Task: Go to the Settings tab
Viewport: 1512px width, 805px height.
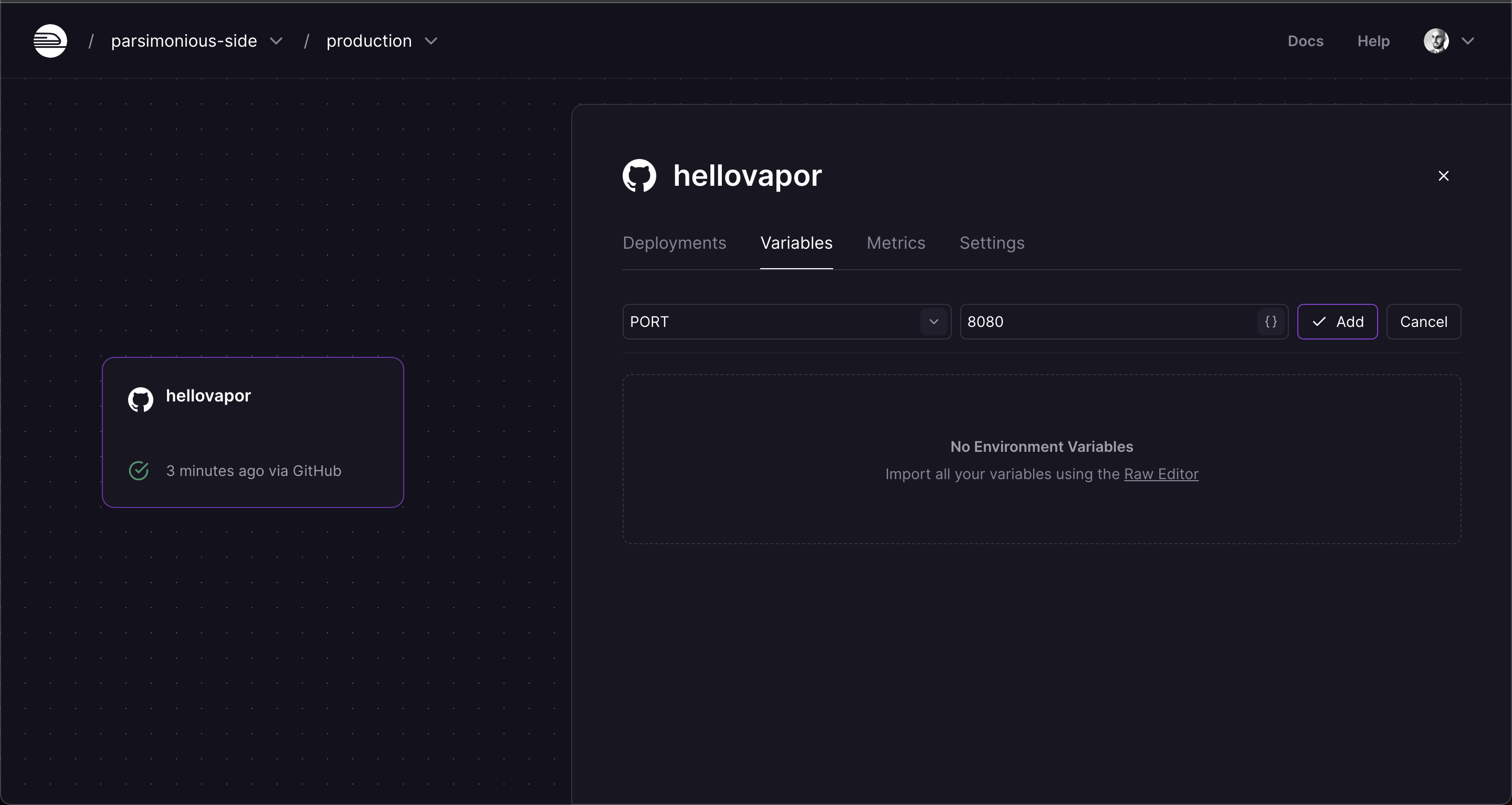Action: pyautogui.click(x=992, y=243)
